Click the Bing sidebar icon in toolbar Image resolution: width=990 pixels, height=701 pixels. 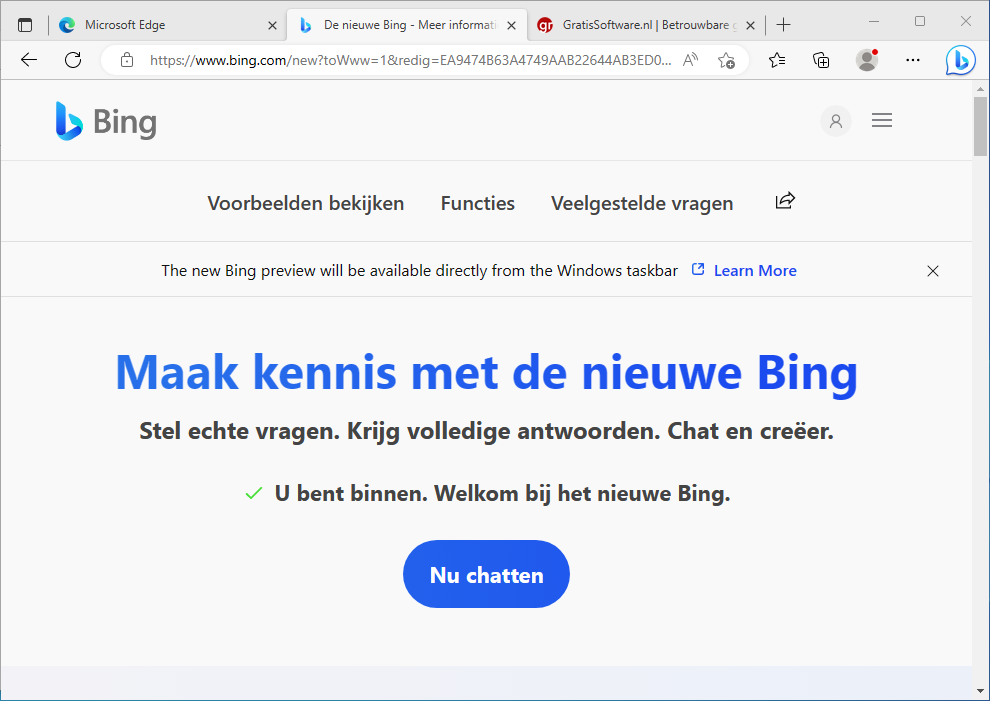tap(960, 60)
